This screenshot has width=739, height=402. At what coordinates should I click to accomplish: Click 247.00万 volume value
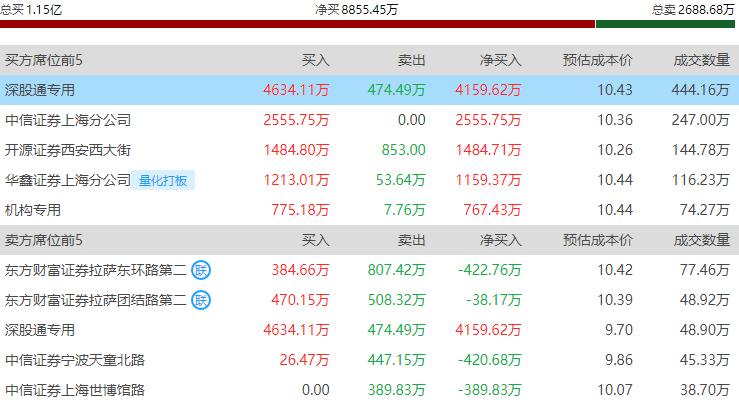[701, 120]
